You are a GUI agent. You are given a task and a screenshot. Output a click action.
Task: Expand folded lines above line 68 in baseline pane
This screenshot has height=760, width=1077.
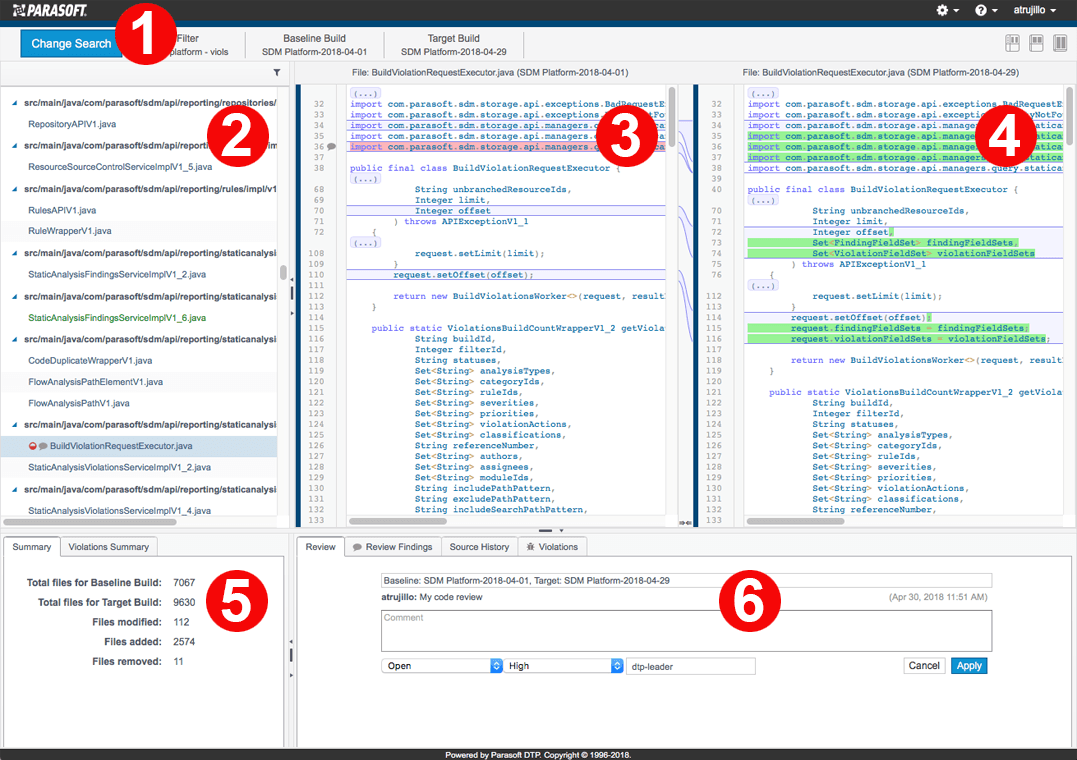365,179
